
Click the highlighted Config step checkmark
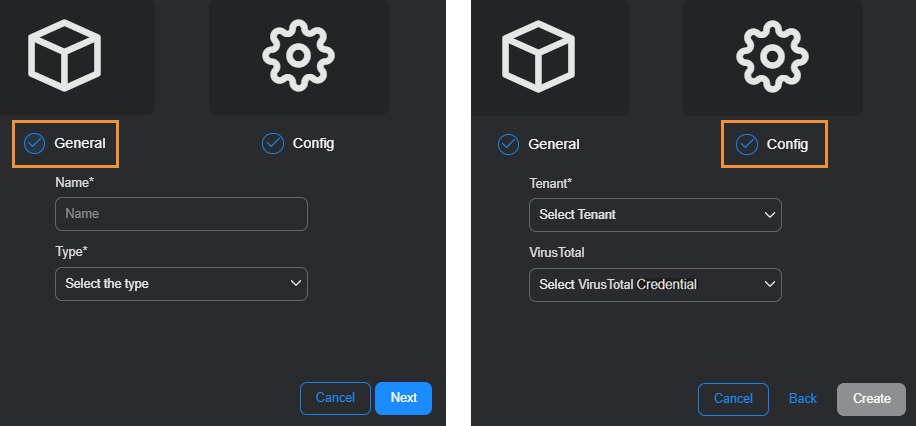747,144
